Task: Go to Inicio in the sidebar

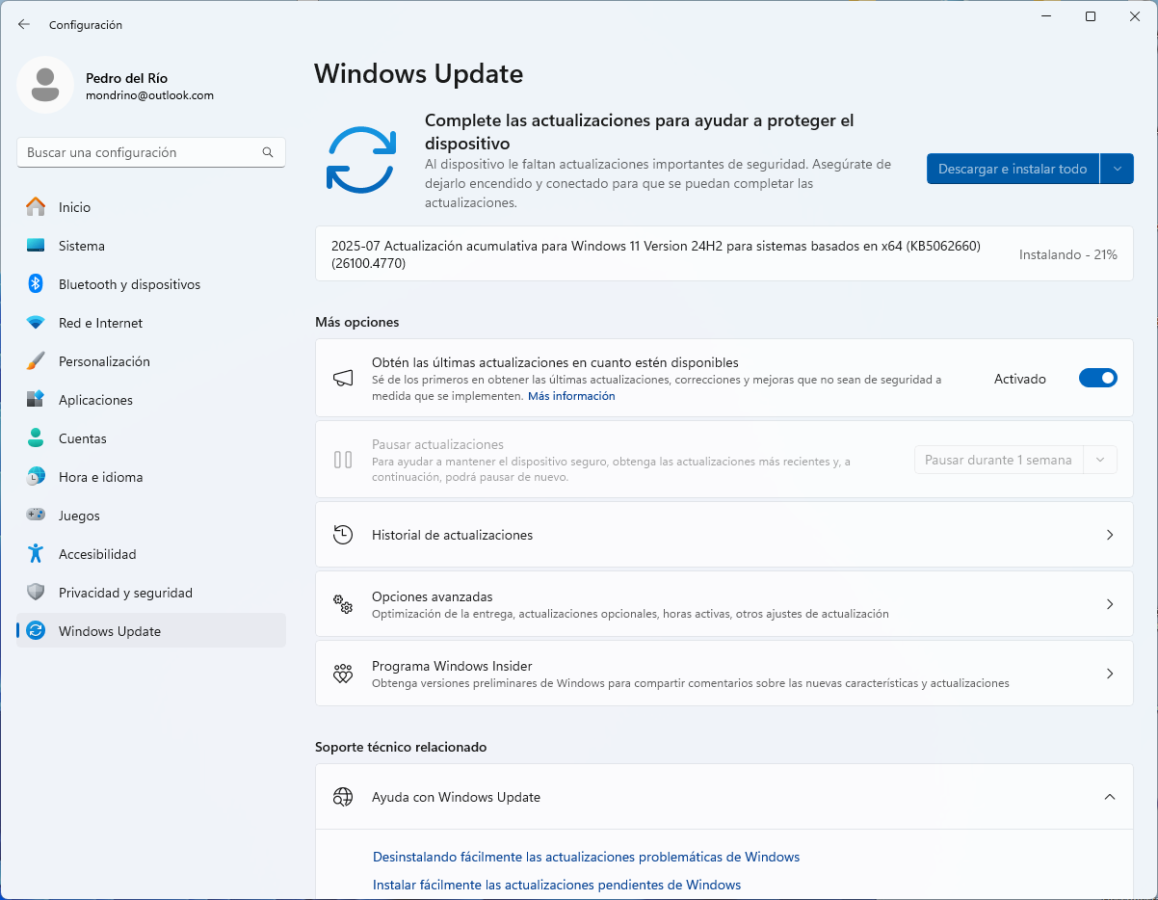Action: pos(151,207)
